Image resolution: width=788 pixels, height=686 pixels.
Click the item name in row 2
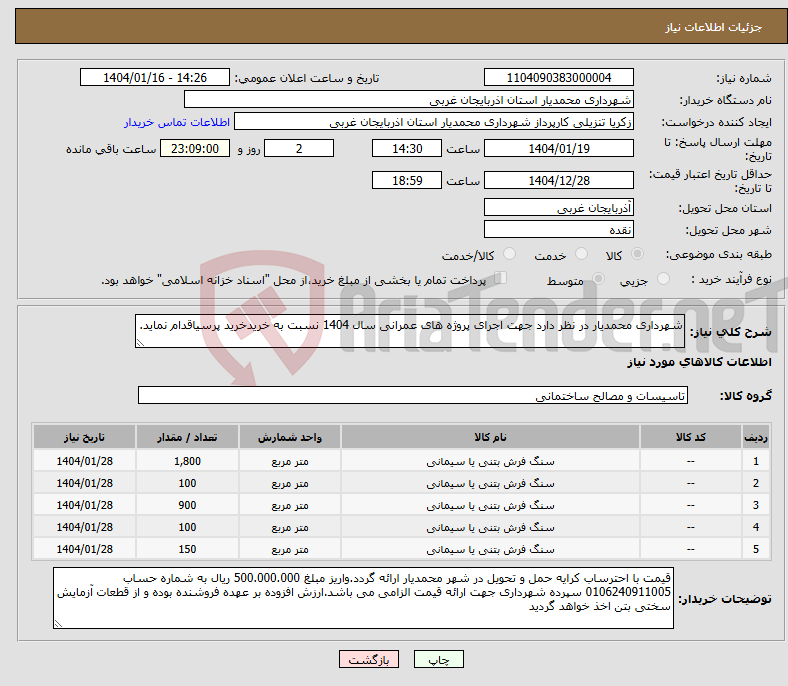pos(490,483)
